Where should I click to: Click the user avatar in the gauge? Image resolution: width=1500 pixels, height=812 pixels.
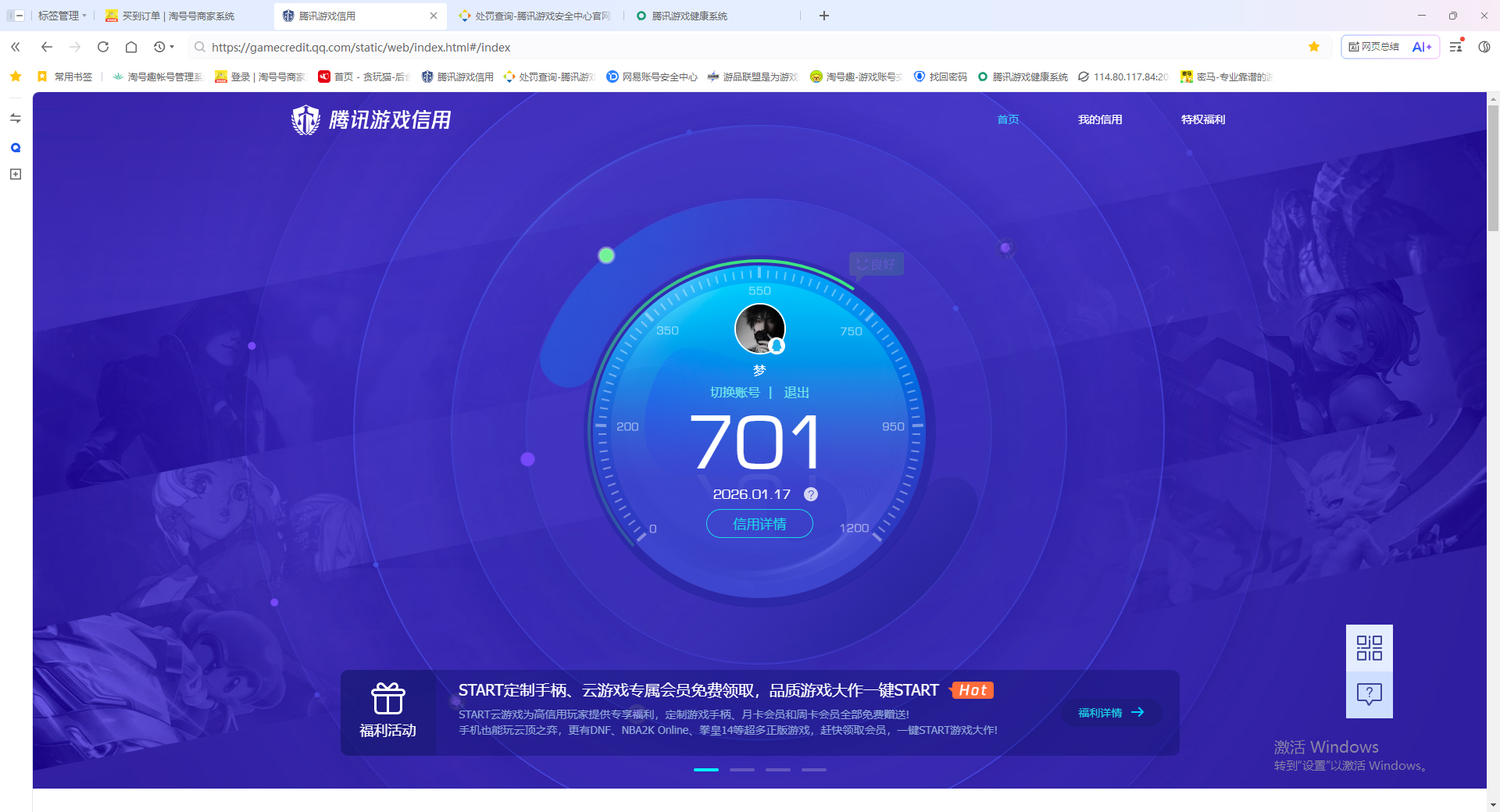pyautogui.click(x=759, y=329)
